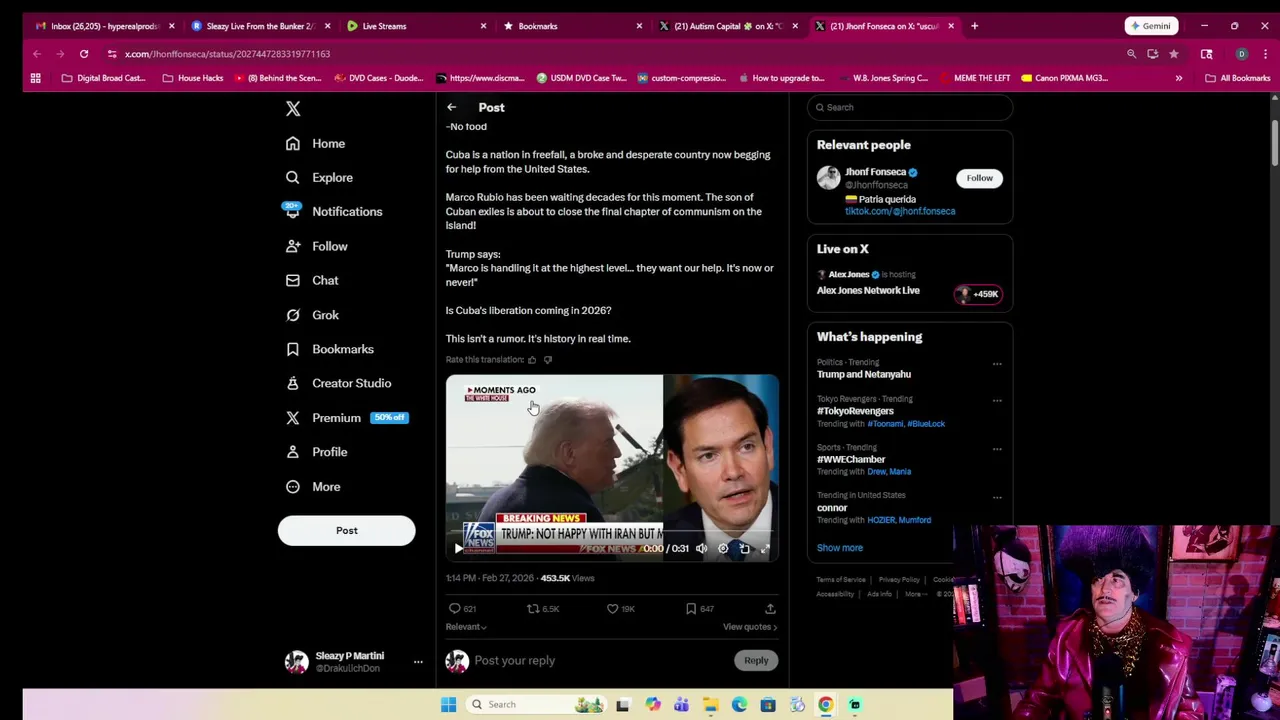Repost the post with 6.5K reposts

(543, 608)
